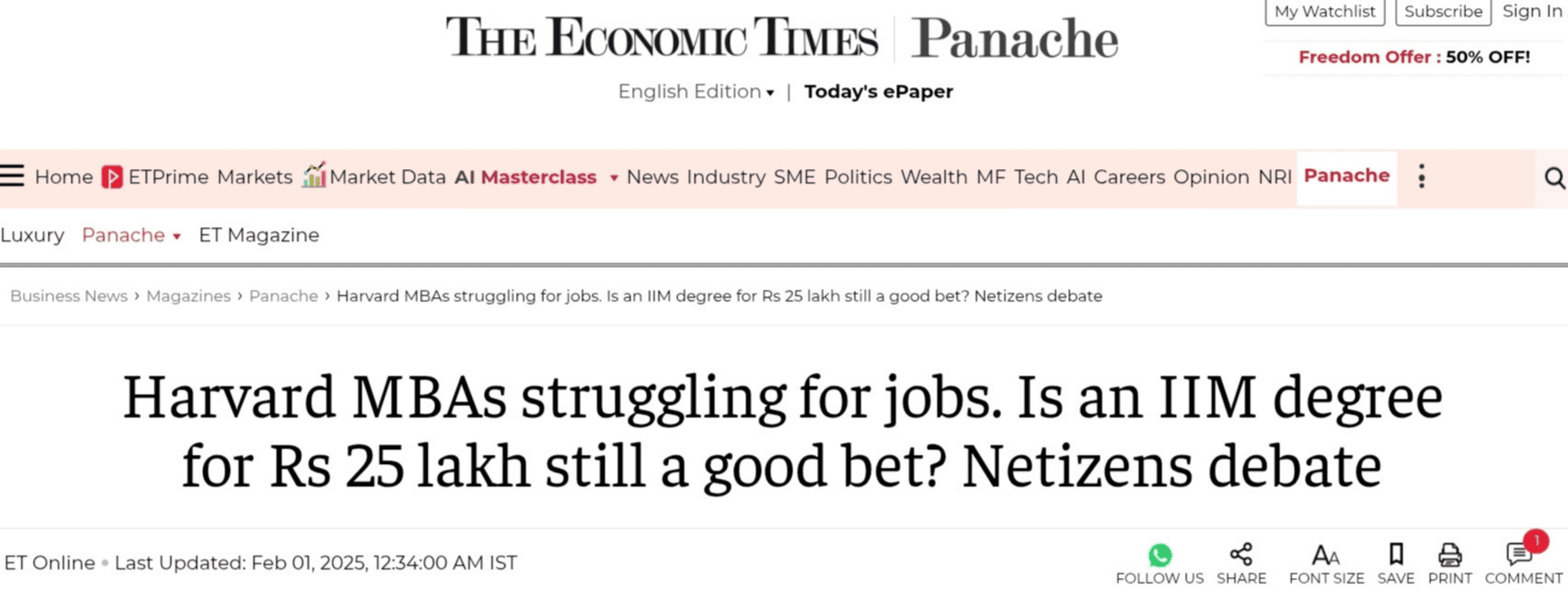This screenshot has height=593, width=1568.
Task: Click the Magazines breadcrumb link
Action: [188, 296]
